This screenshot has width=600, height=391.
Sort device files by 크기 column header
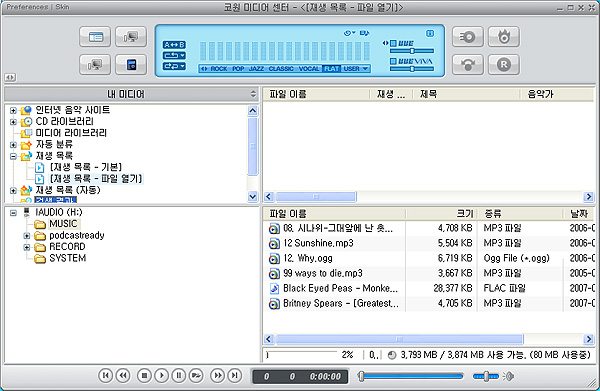point(441,213)
